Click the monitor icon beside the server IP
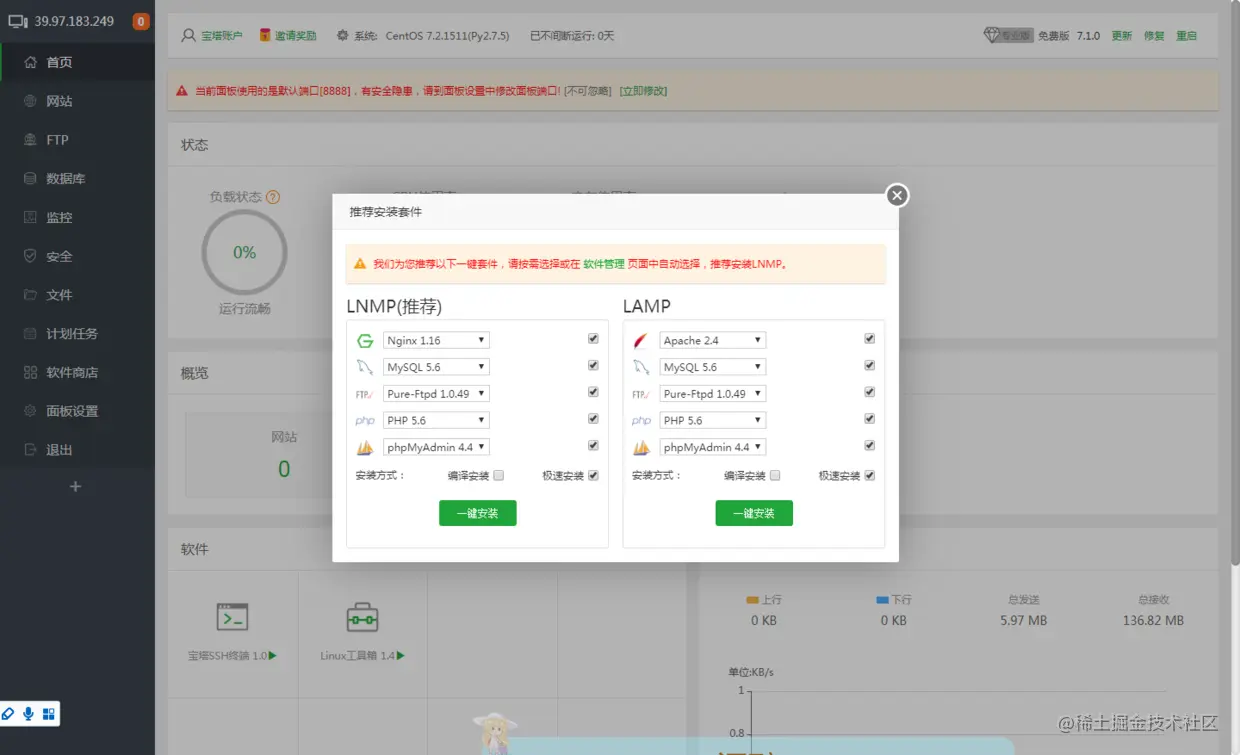Image resolution: width=1240 pixels, height=755 pixels. tap(18, 21)
